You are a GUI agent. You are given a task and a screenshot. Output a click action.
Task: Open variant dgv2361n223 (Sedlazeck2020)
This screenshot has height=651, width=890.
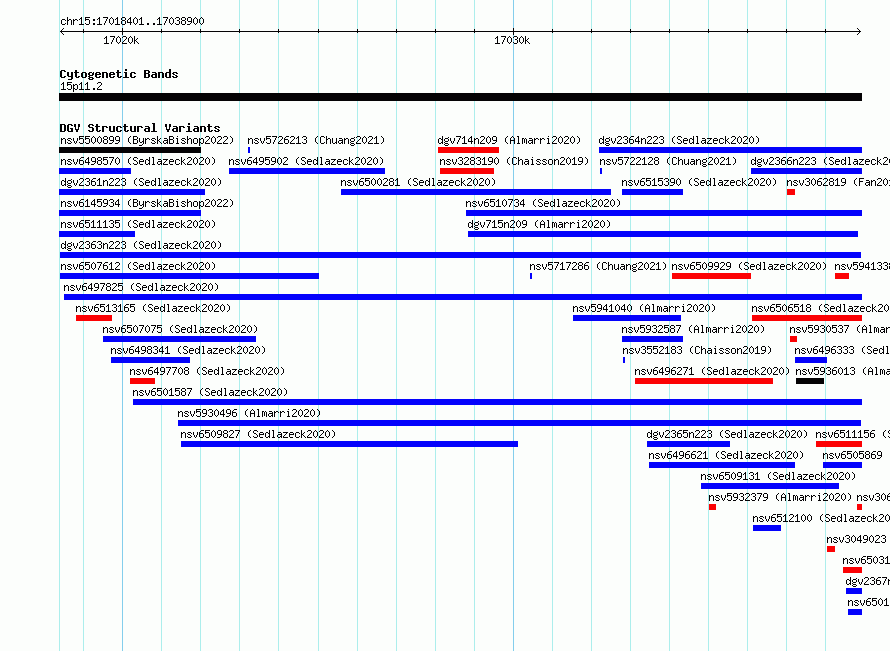click(x=141, y=182)
